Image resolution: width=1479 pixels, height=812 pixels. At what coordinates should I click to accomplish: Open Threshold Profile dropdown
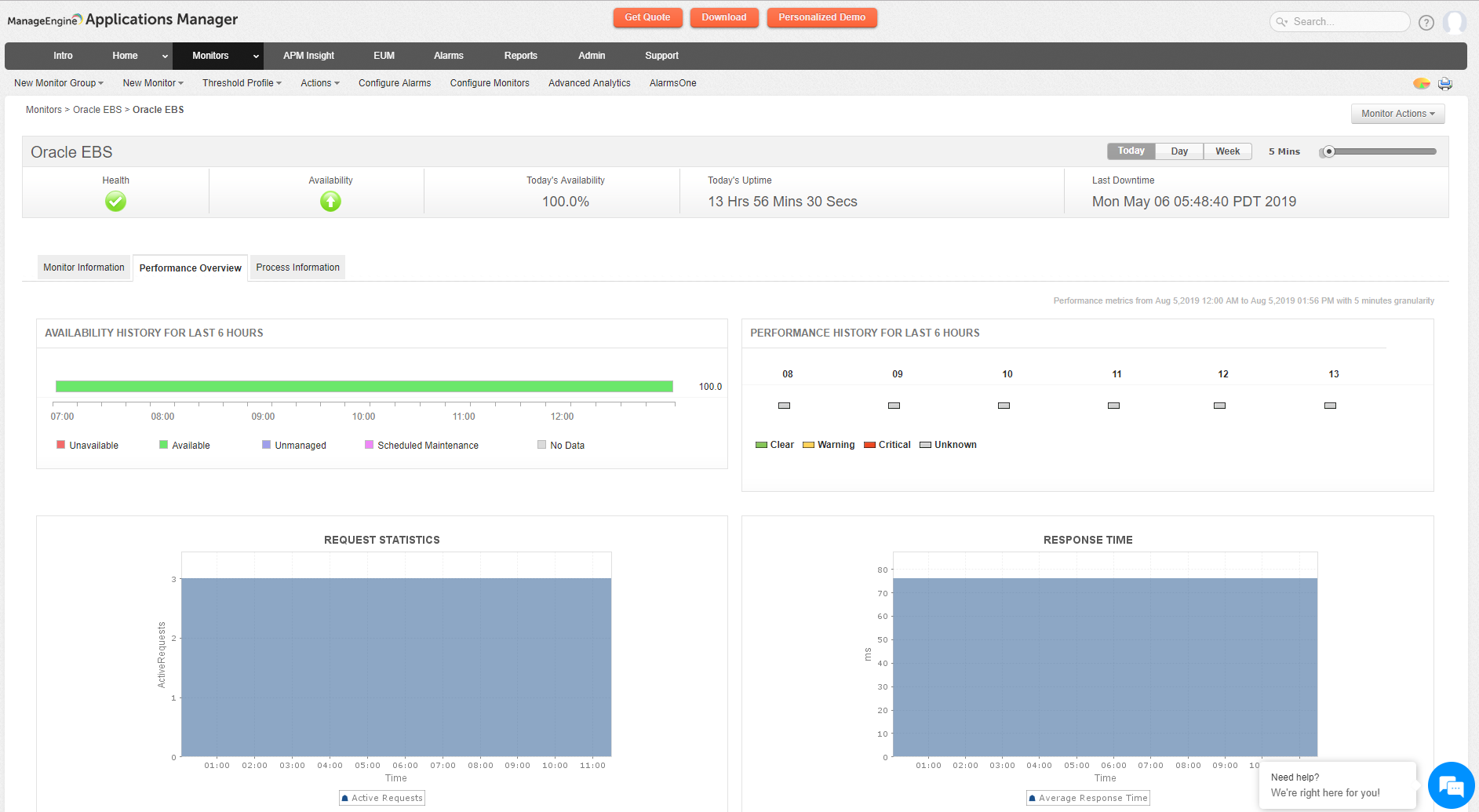pos(242,83)
